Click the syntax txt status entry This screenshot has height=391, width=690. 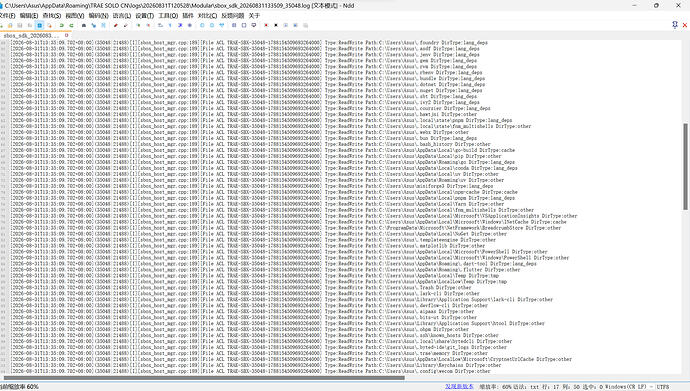(526, 387)
